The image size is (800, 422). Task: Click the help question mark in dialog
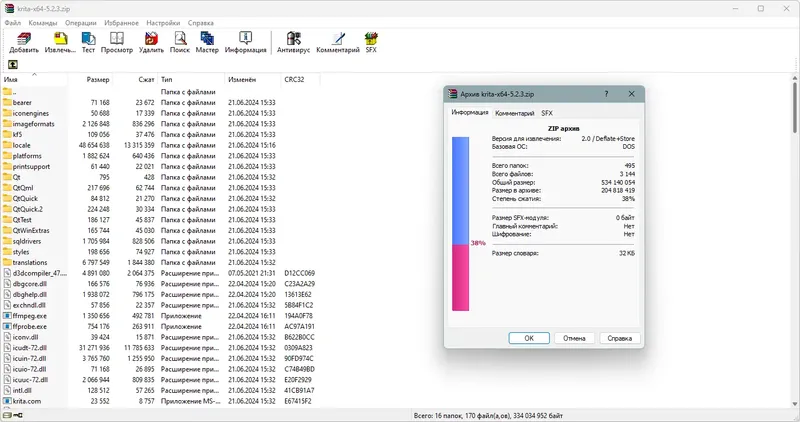click(x=606, y=94)
